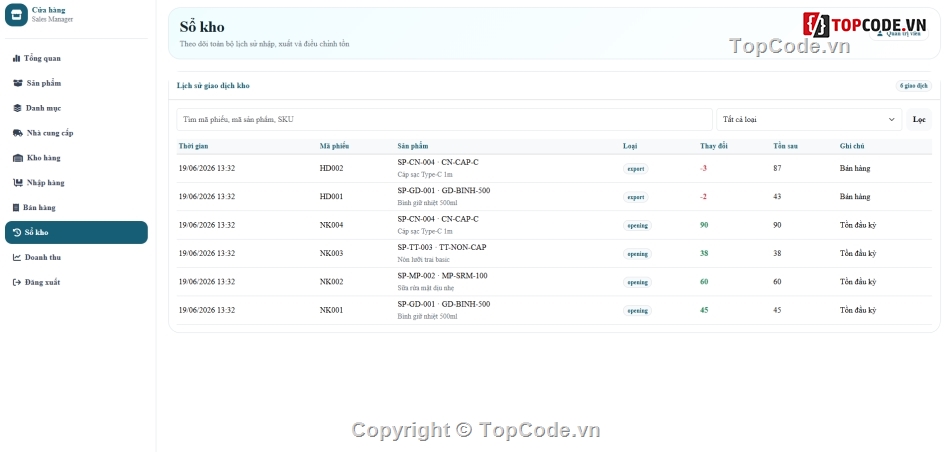This screenshot has height=452, width=950.
Task: Click the chevron arrow of type filter
Action: pos(891,119)
